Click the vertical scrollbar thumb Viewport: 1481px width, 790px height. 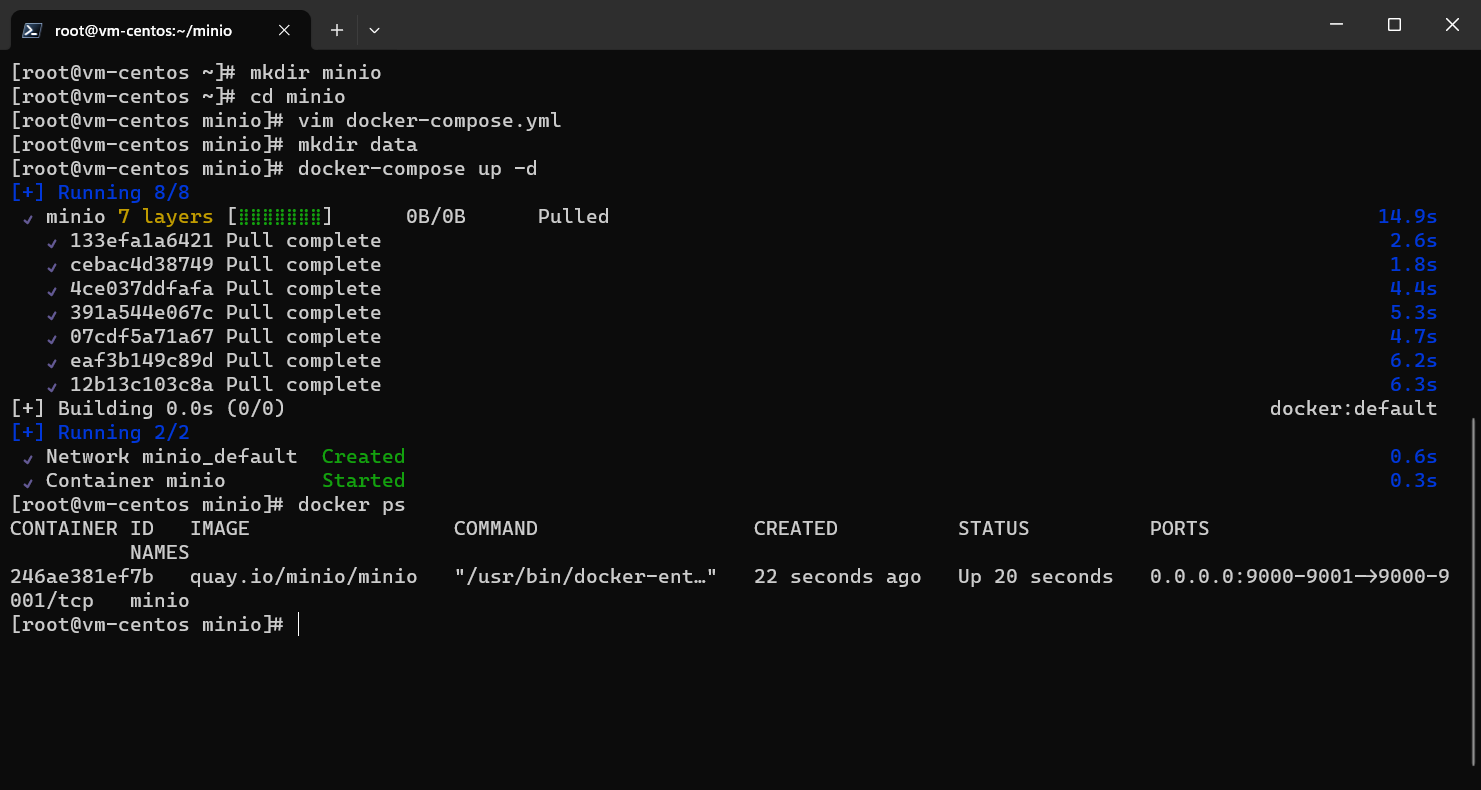1475,590
